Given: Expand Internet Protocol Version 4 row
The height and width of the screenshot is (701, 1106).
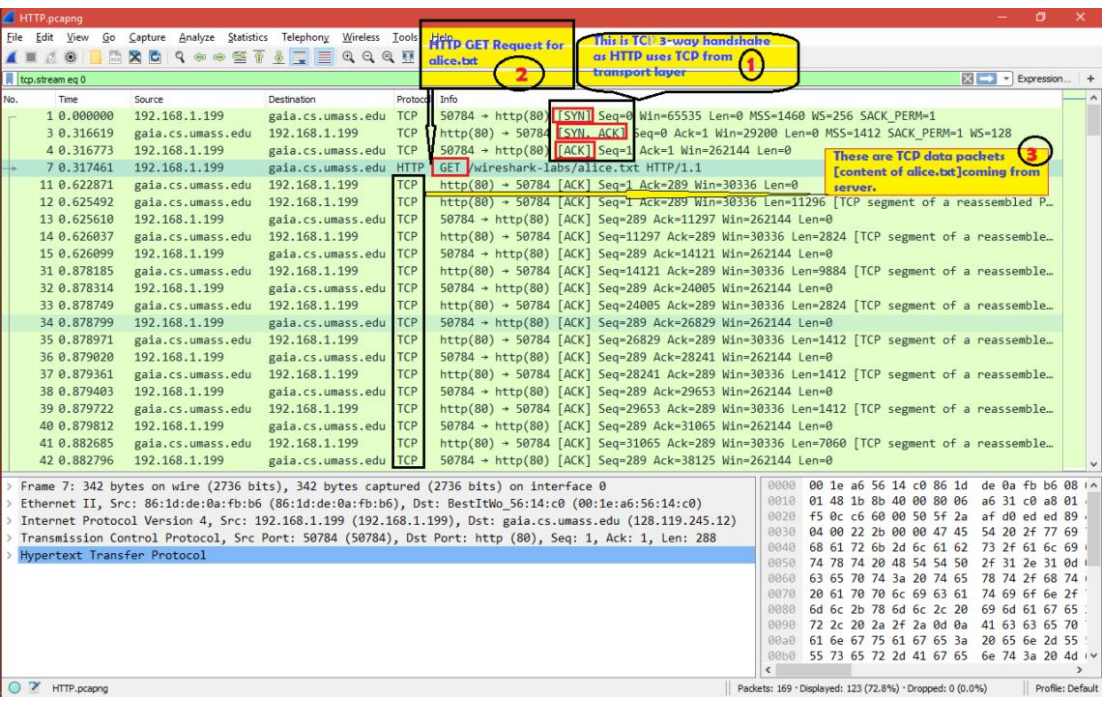Looking at the screenshot, I should tap(9, 520).
